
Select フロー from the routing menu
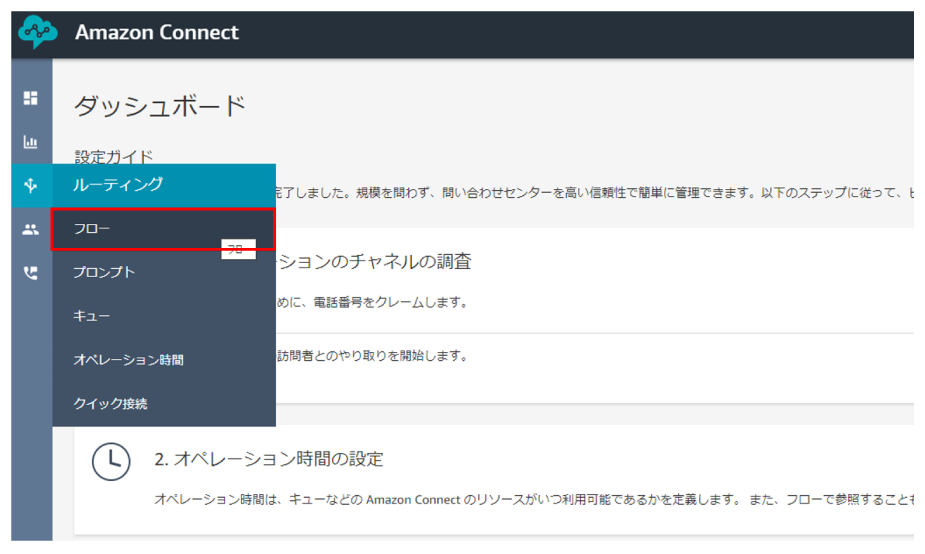[163, 229]
